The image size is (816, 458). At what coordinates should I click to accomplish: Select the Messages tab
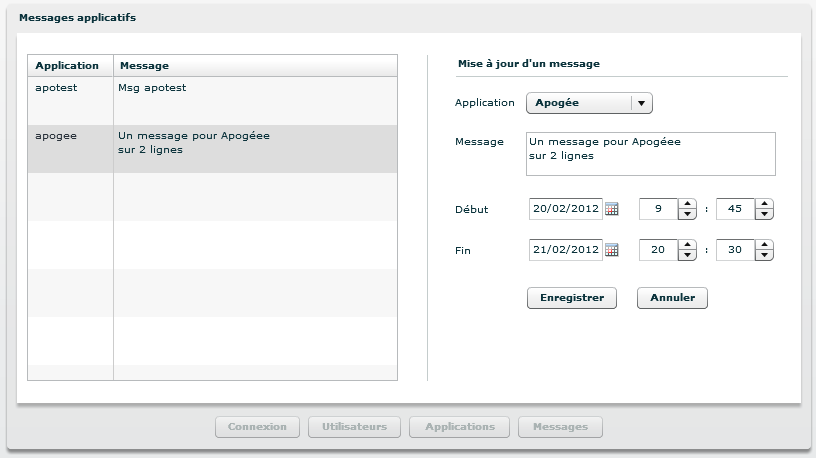pyautogui.click(x=560, y=427)
